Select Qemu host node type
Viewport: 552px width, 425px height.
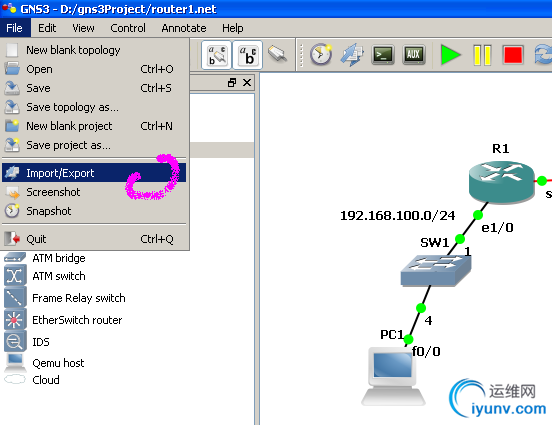coord(58,363)
